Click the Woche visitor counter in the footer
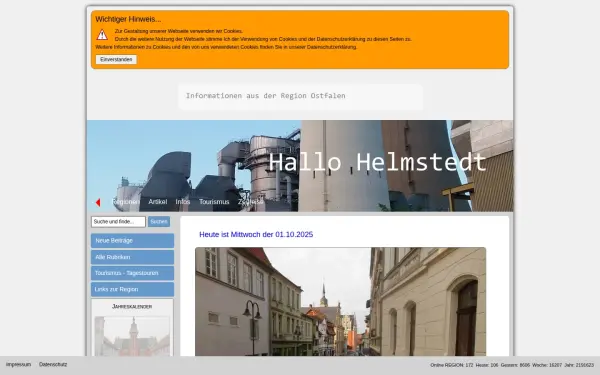The image size is (600, 375). point(547,365)
